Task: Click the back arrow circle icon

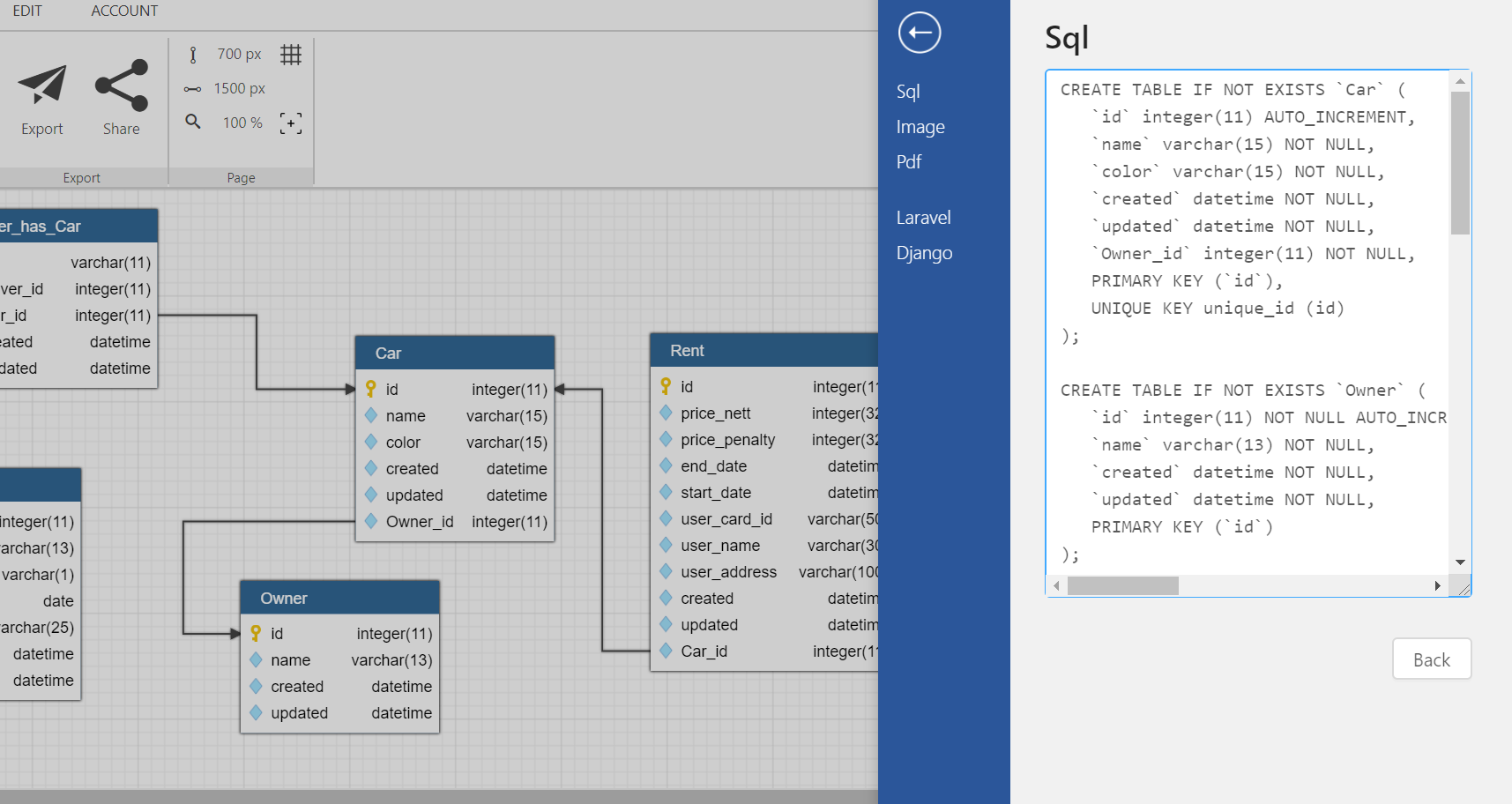Action: click(920, 33)
